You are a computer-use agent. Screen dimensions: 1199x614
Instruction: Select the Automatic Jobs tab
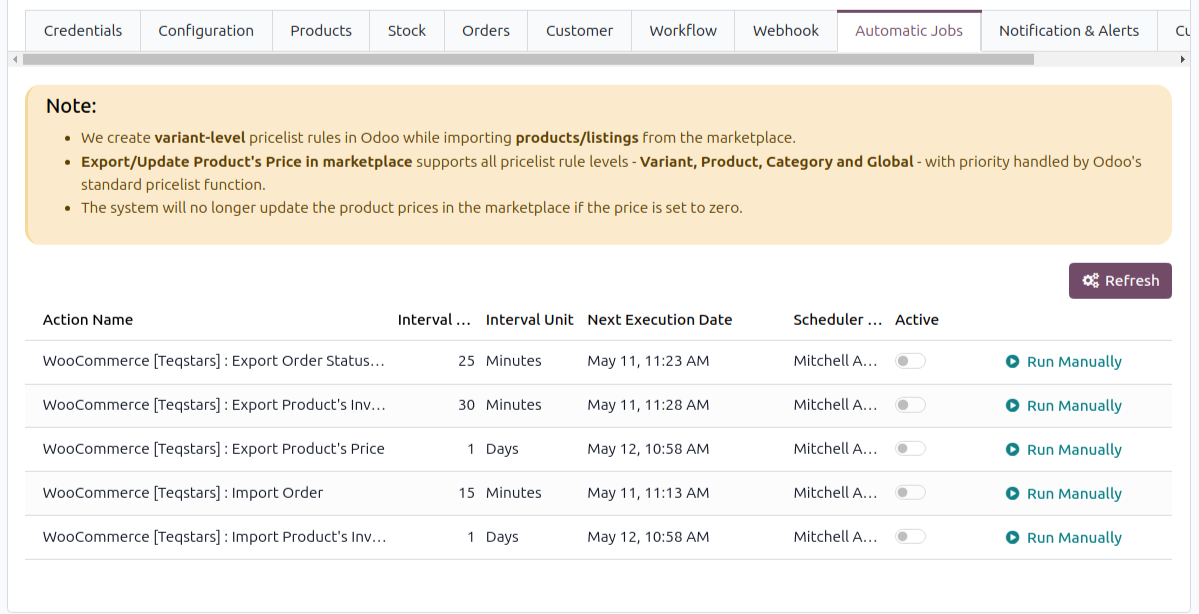[908, 31]
